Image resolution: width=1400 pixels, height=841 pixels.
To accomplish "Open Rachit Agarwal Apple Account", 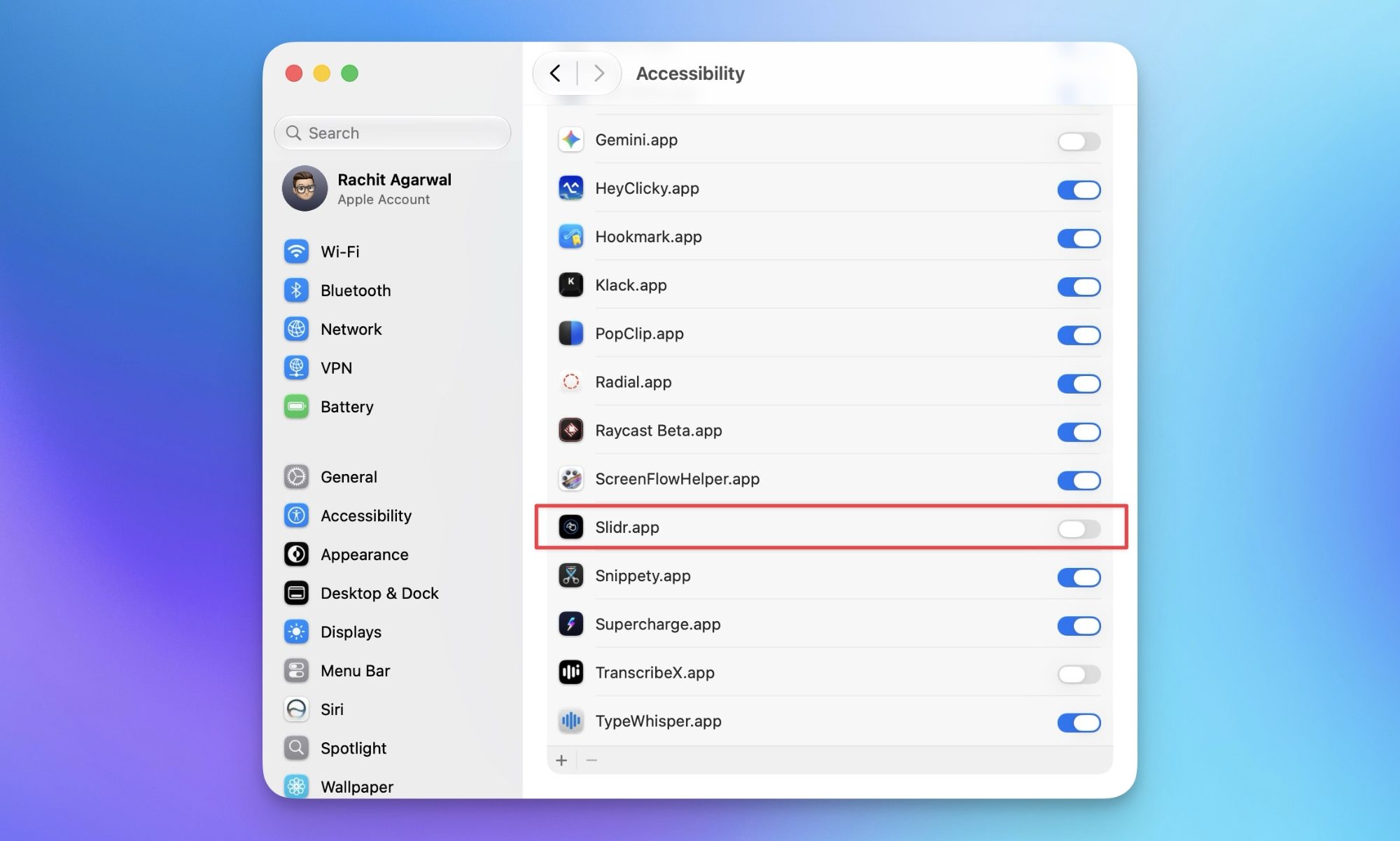I will [x=392, y=188].
